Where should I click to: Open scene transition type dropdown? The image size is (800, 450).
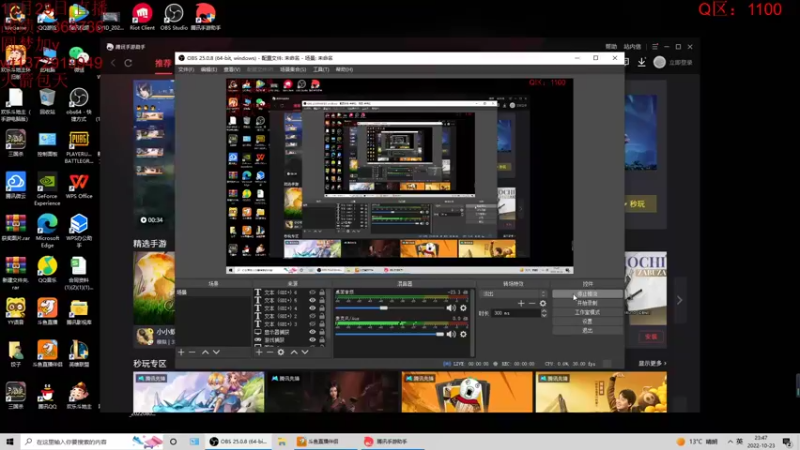[513, 294]
